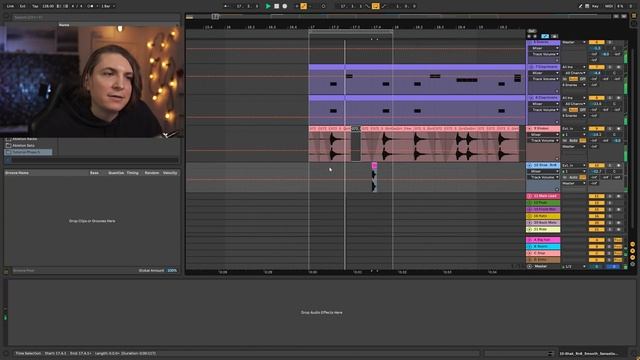Open the 1 Bar quantization menu
Image resolution: width=640 pixels, height=360 pixels.
point(107,6)
